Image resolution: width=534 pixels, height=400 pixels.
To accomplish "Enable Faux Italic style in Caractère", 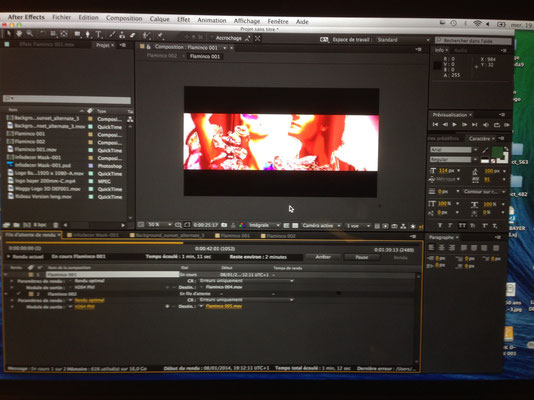I will pos(450,225).
